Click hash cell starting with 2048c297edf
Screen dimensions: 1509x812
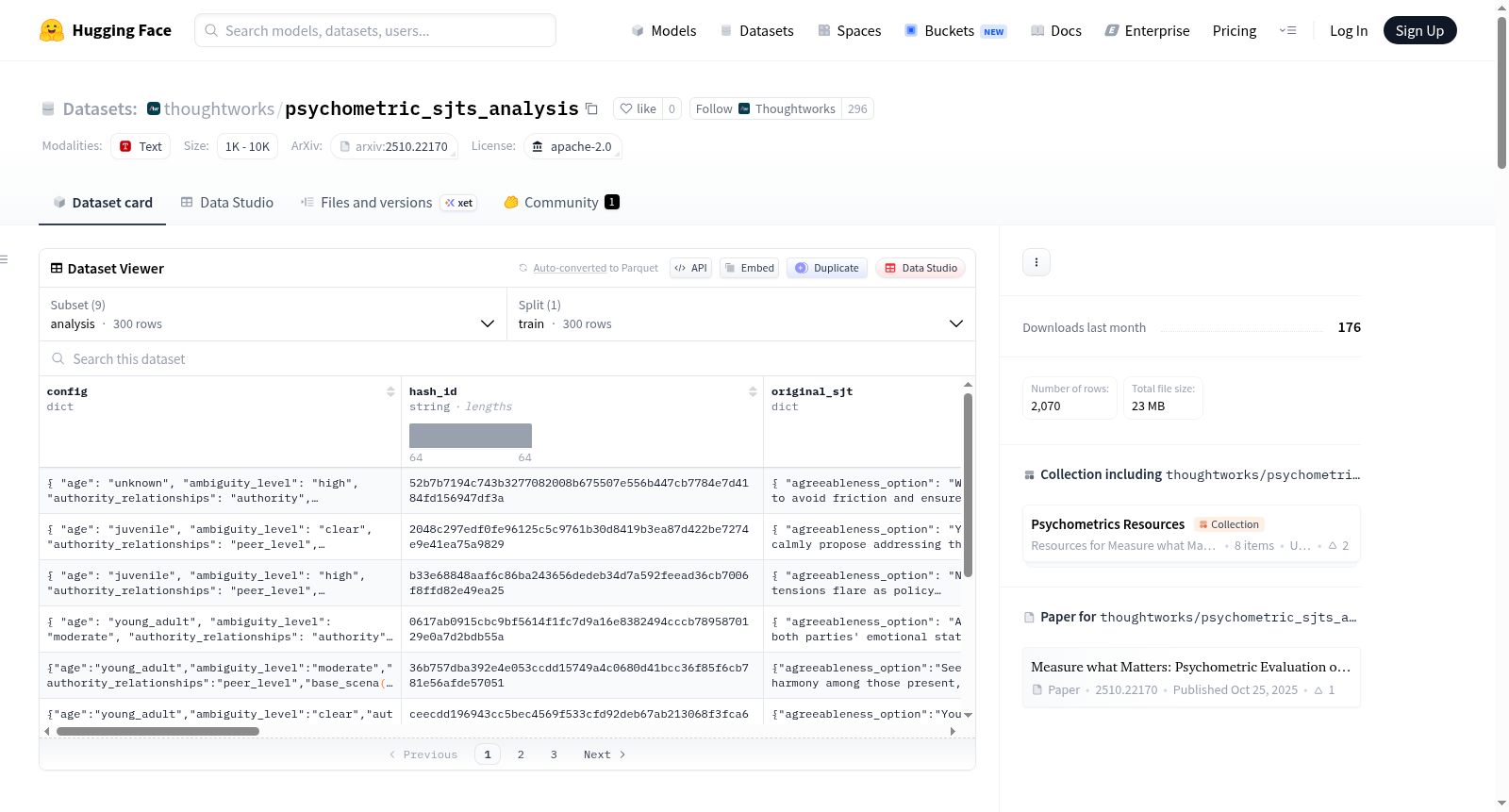click(x=582, y=537)
